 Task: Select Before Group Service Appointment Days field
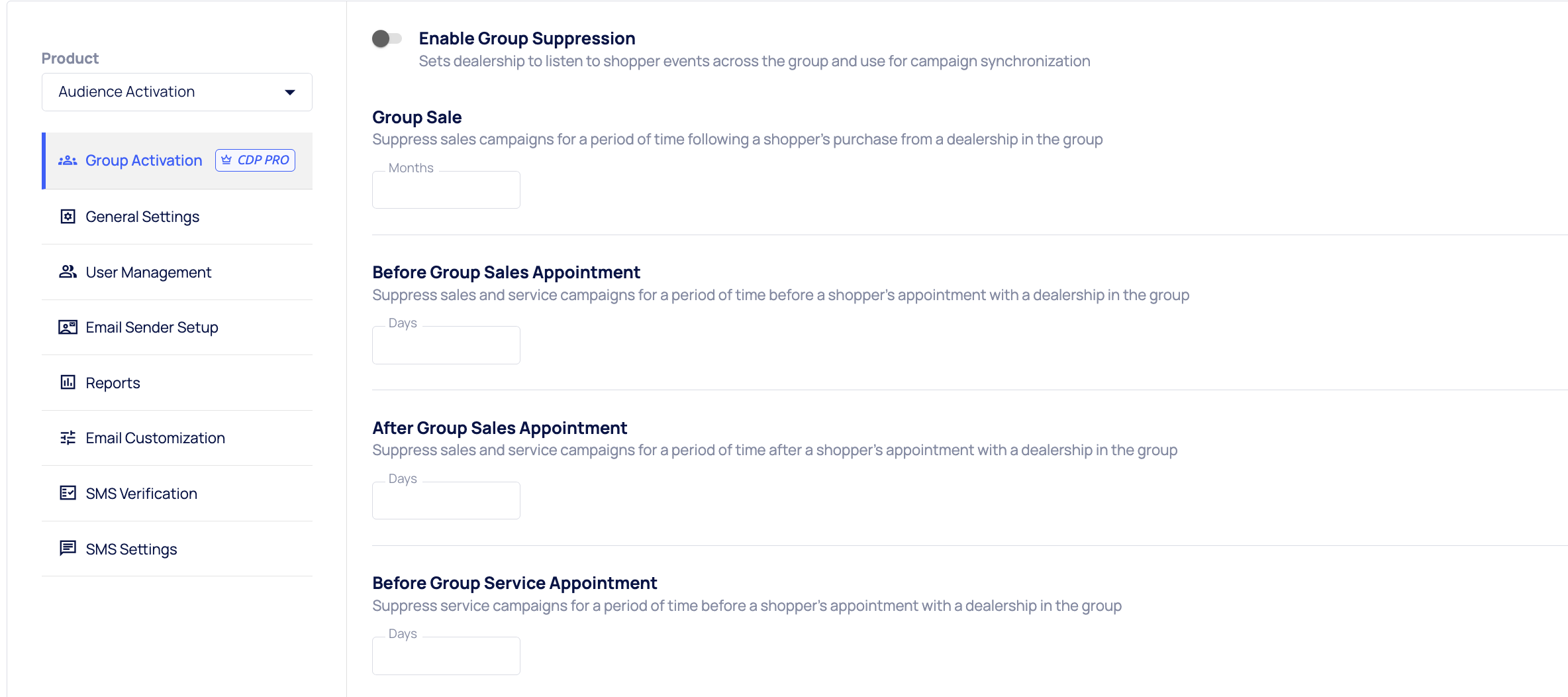[446, 656]
